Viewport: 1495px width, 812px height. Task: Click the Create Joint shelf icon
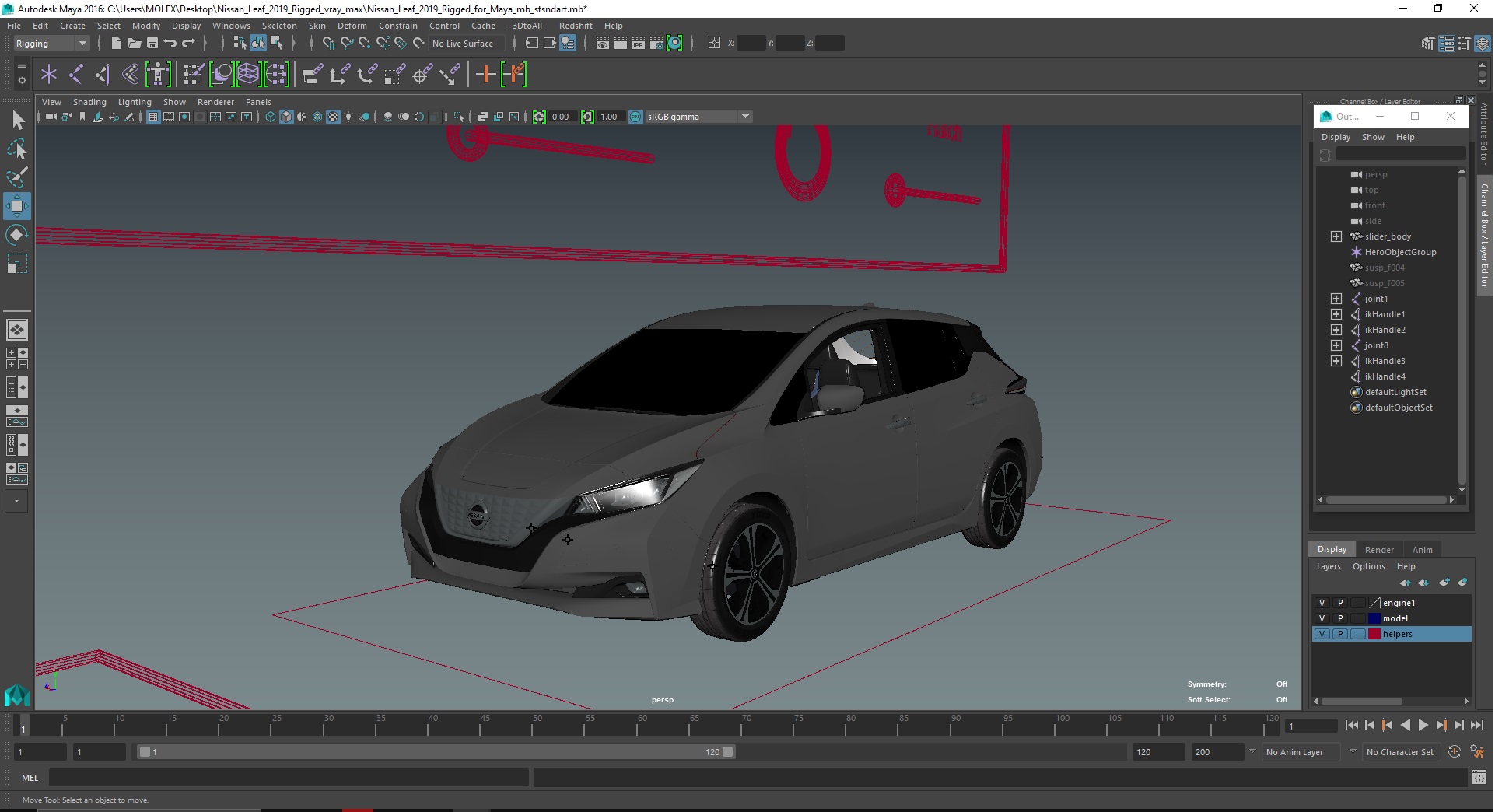click(76, 75)
